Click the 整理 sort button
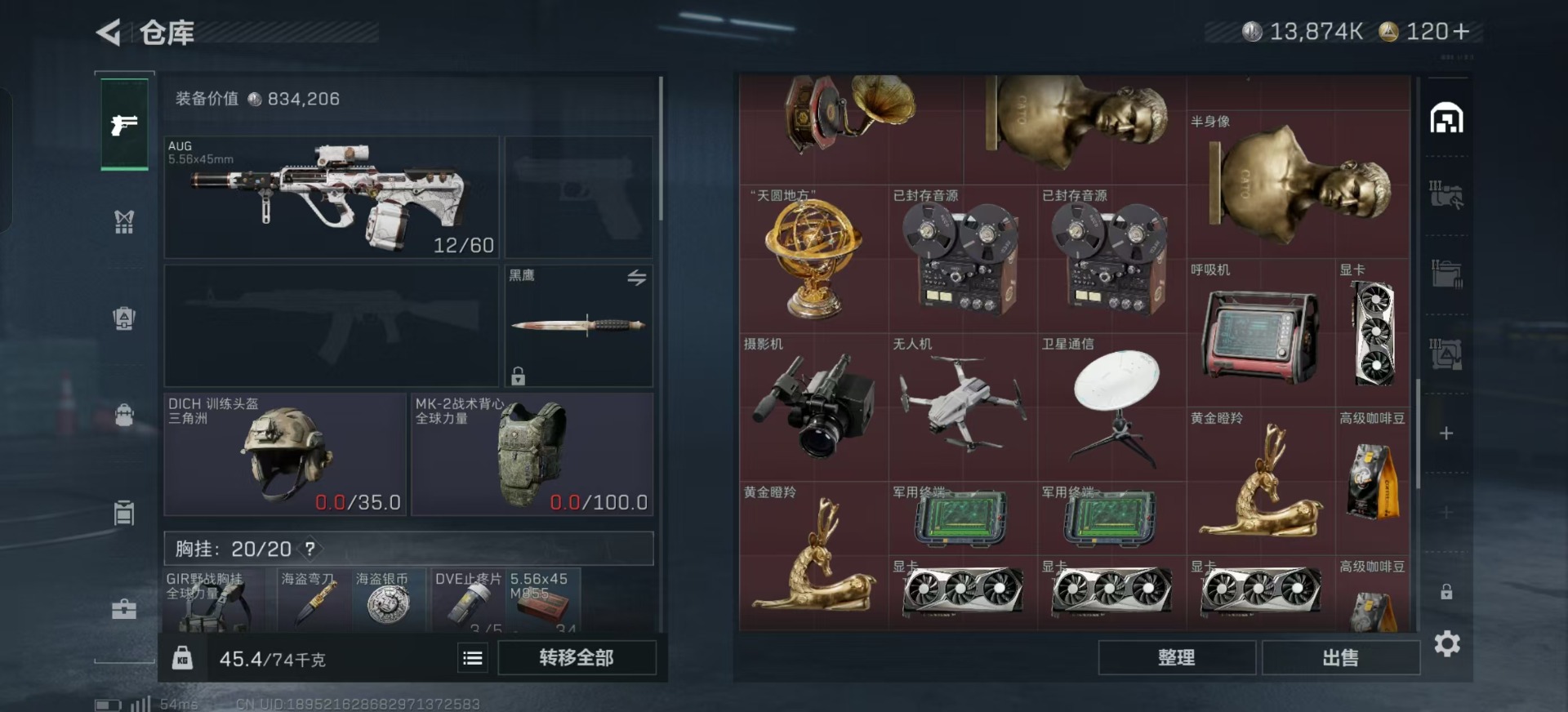Screen dimensions: 1568x712 pyautogui.click(x=1177, y=658)
